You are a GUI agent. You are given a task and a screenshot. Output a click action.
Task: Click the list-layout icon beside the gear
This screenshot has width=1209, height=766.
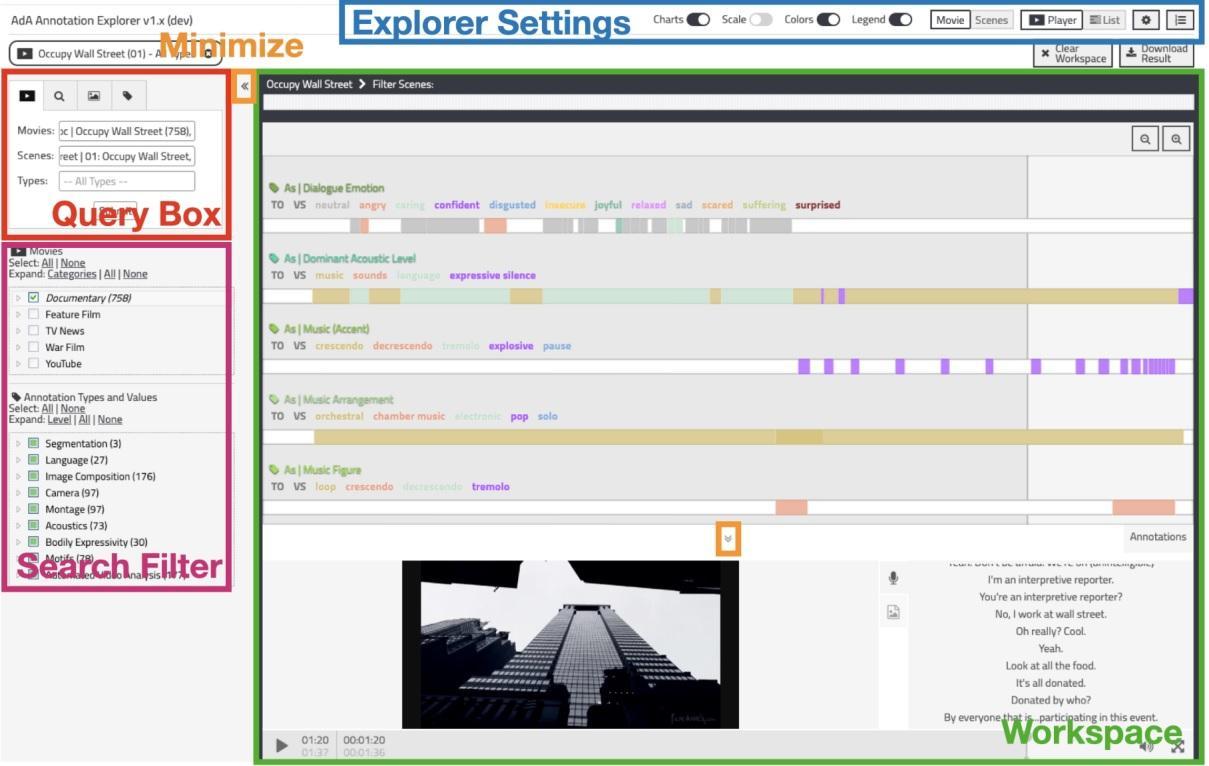click(x=1180, y=20)
